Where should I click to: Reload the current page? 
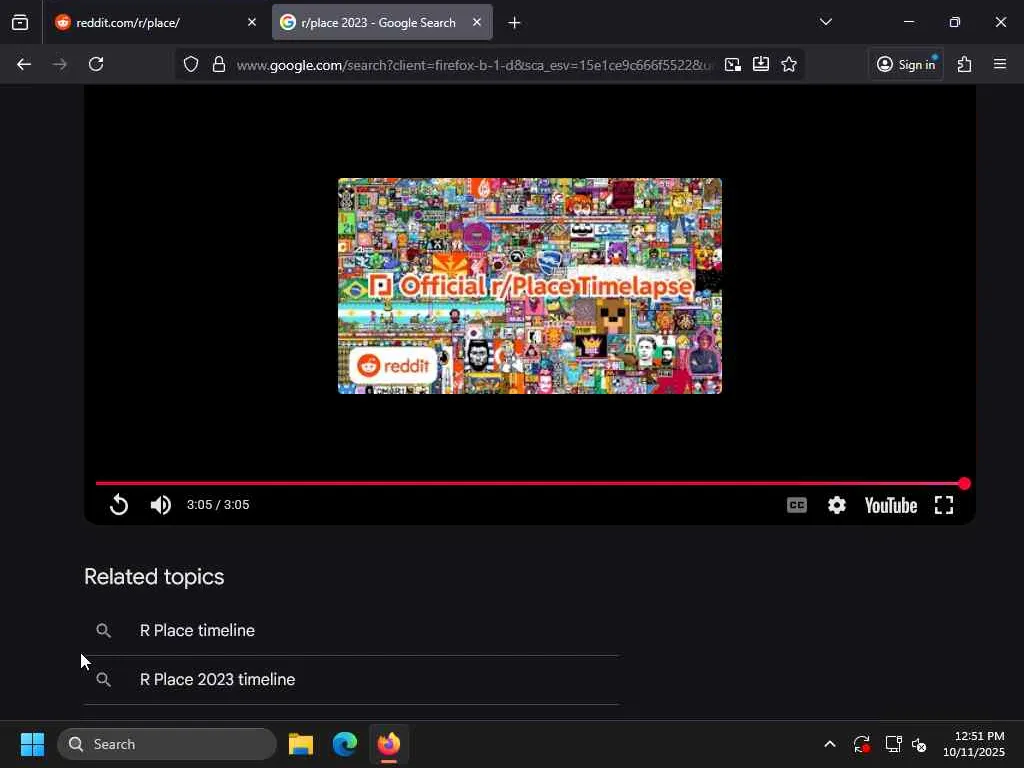click(96, 64)
